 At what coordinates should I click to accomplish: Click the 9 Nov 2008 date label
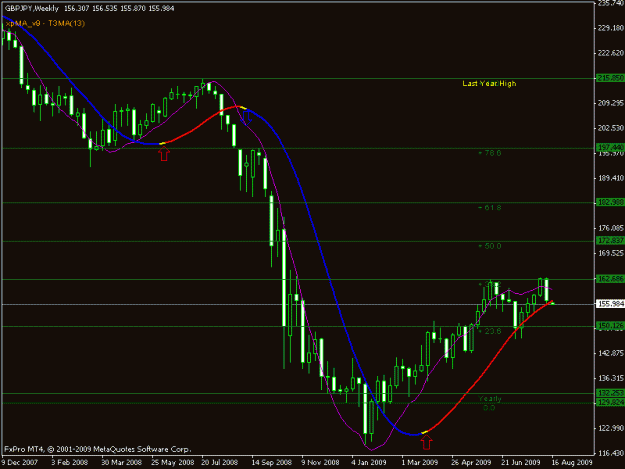pos(320,463)
